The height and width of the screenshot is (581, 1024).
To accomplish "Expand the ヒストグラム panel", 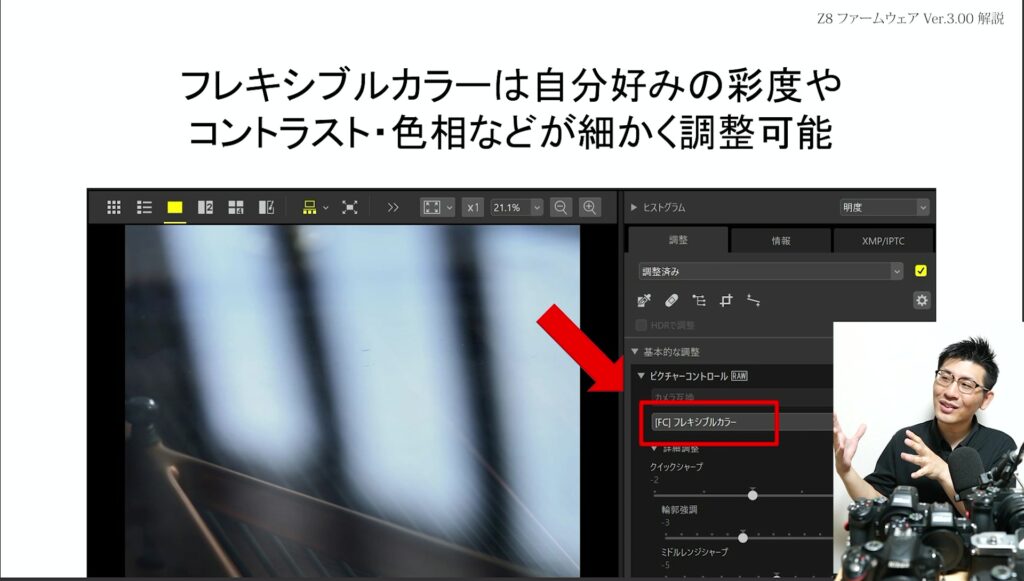I will pos(633,207).
